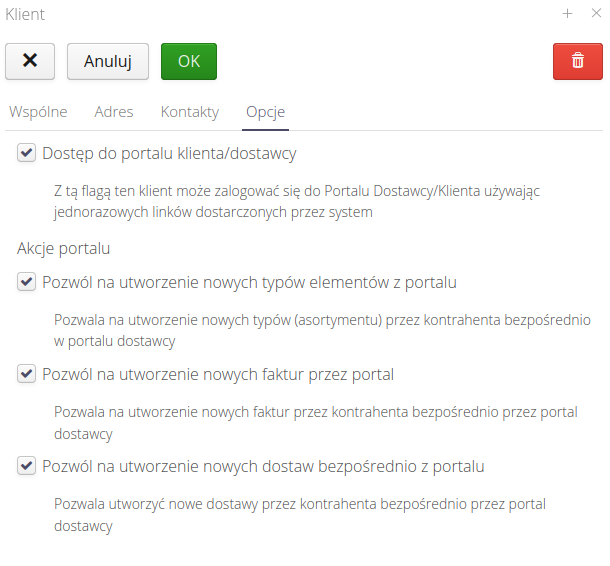This screenshot has height=566, width=610.
Task: Click the black X discard button
Action: click(30, 61)
